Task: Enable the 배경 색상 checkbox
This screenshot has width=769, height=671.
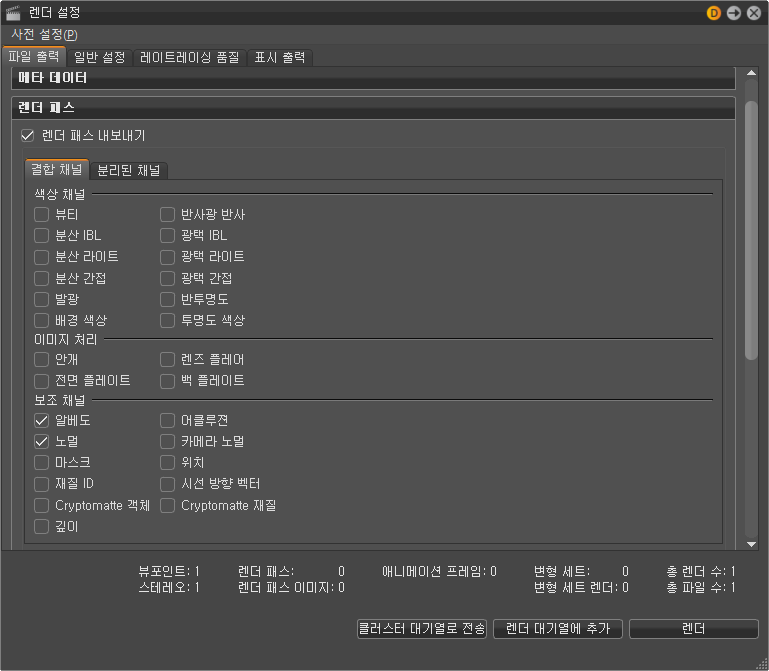Action: pyautogui.click(x=41, y=320)
